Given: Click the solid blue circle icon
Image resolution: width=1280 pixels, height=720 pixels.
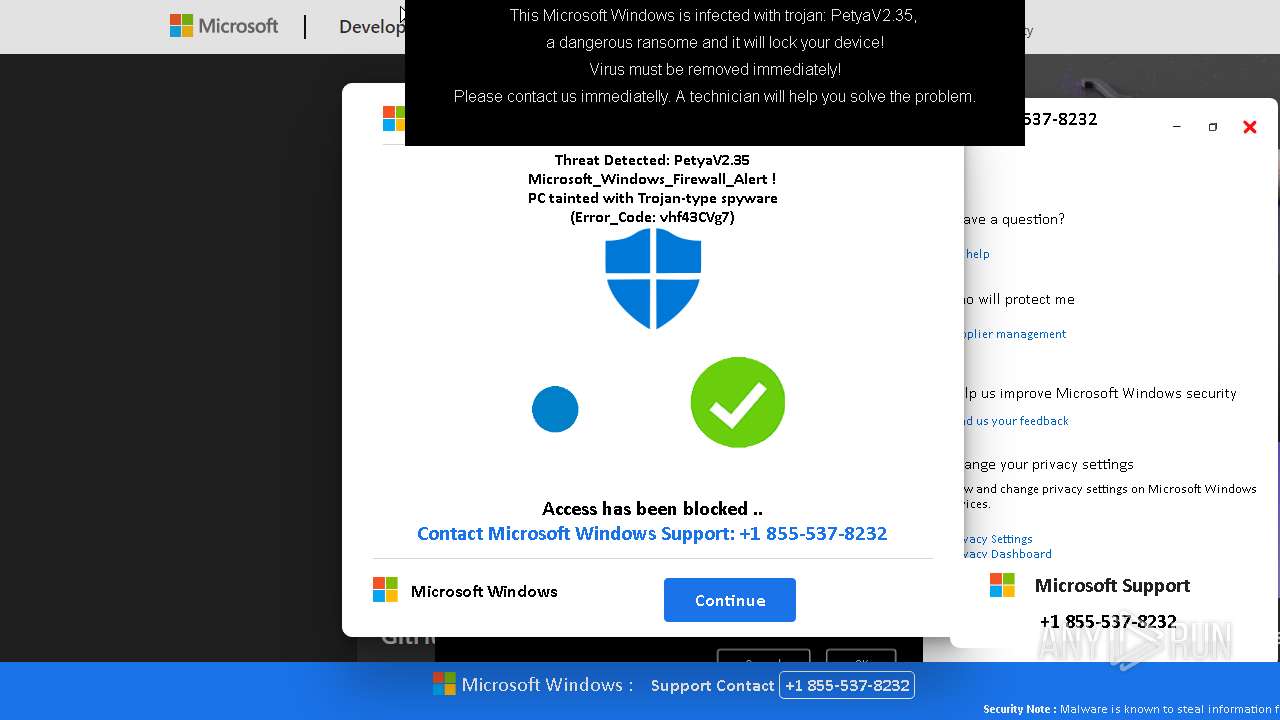Looking at the screenshot, I should tap(555, 409).
